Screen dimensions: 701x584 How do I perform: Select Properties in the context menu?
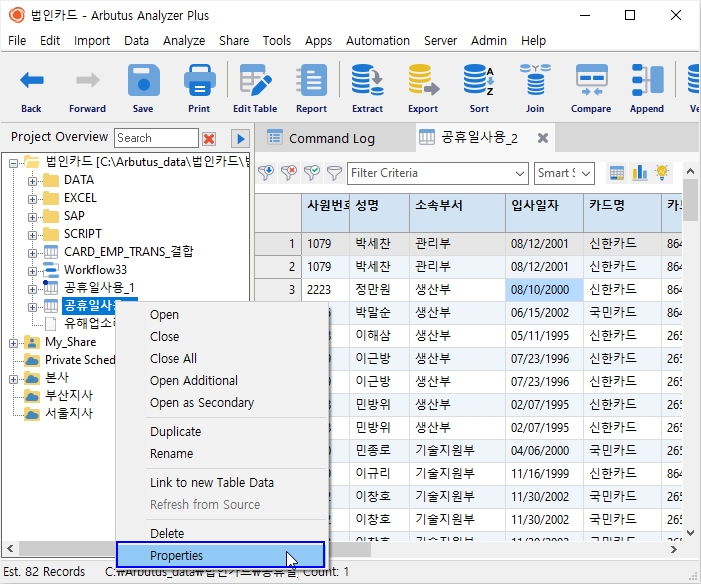tap(220, 555)
